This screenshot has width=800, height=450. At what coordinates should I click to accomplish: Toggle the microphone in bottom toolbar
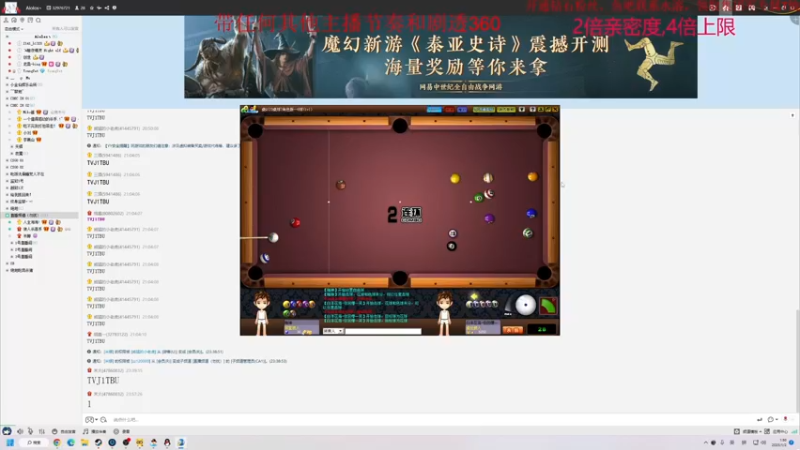tap(31, 431)
